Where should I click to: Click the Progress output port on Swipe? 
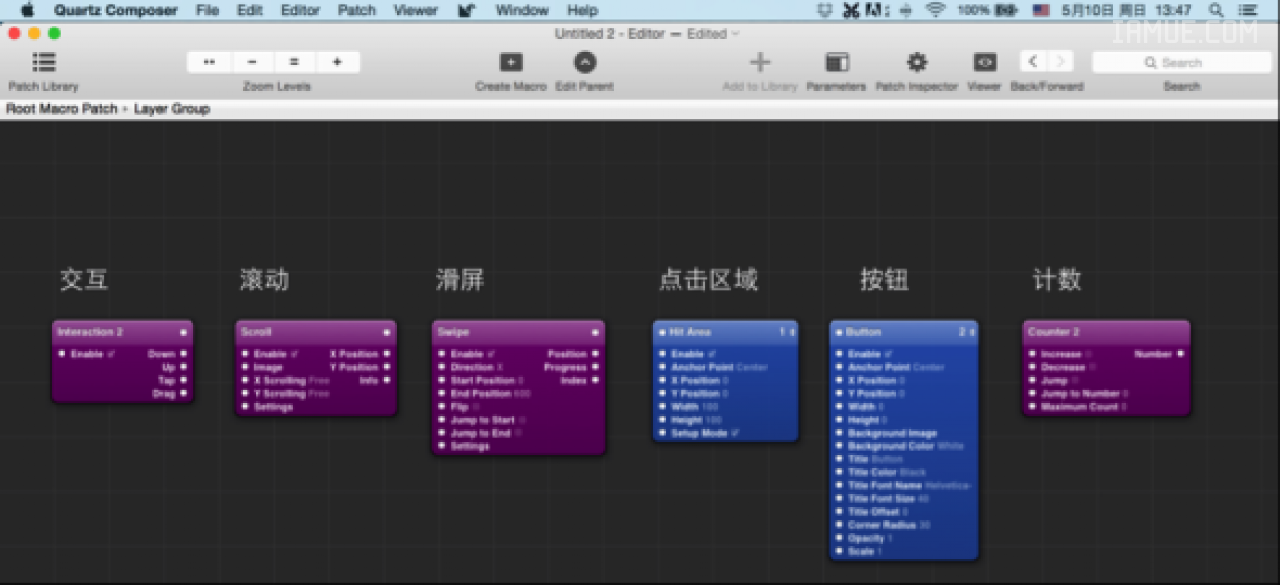pyautogui.click(x=595, y=367)
